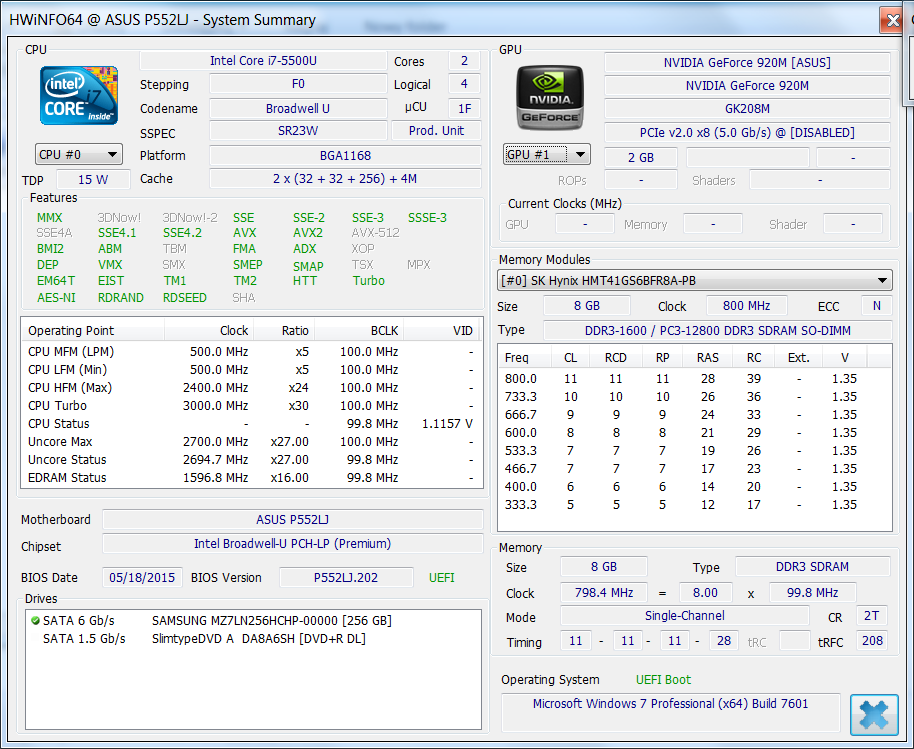This screenshot has height=749, width=914.
Task: Select the CPU Turbo operating point row
Action: (x=252, y=406)
